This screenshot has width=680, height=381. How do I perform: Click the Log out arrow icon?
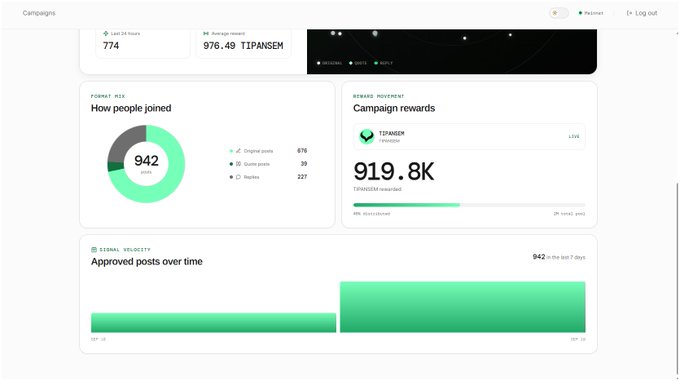coord(629,13)
